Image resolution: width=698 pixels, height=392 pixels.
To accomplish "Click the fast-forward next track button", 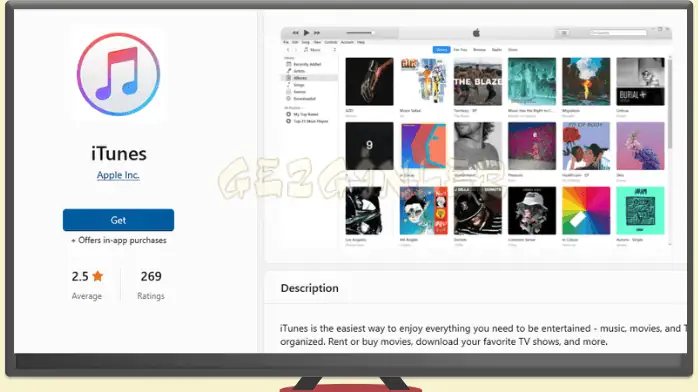I will tap(317, 32).
